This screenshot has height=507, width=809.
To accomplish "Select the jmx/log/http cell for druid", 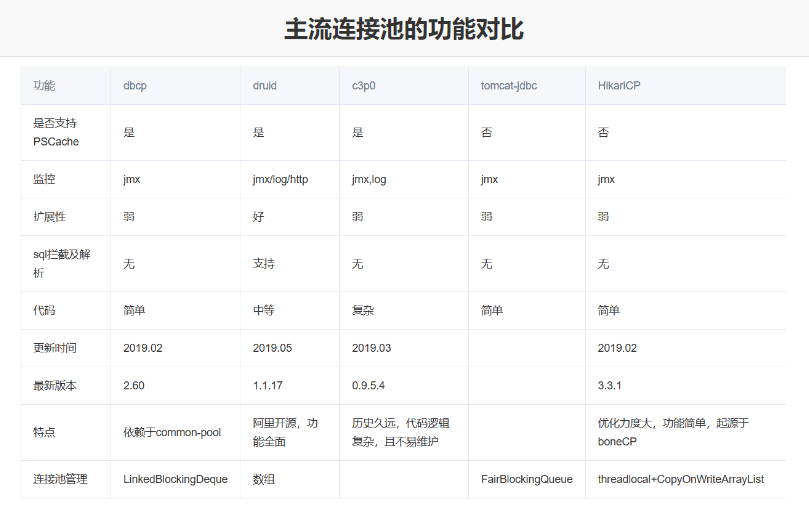I will pos(280,180).
